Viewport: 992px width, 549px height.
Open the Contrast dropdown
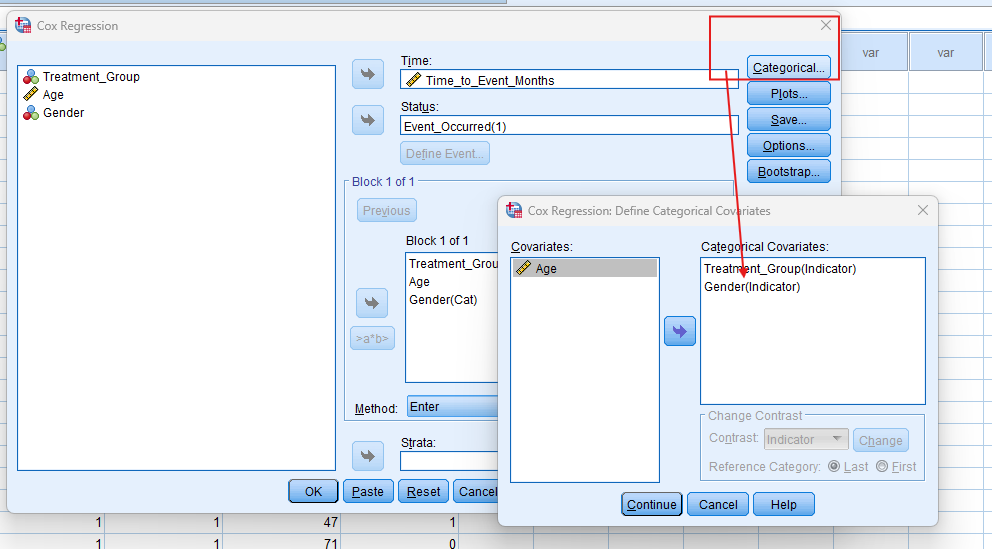[x=806, y=440]
